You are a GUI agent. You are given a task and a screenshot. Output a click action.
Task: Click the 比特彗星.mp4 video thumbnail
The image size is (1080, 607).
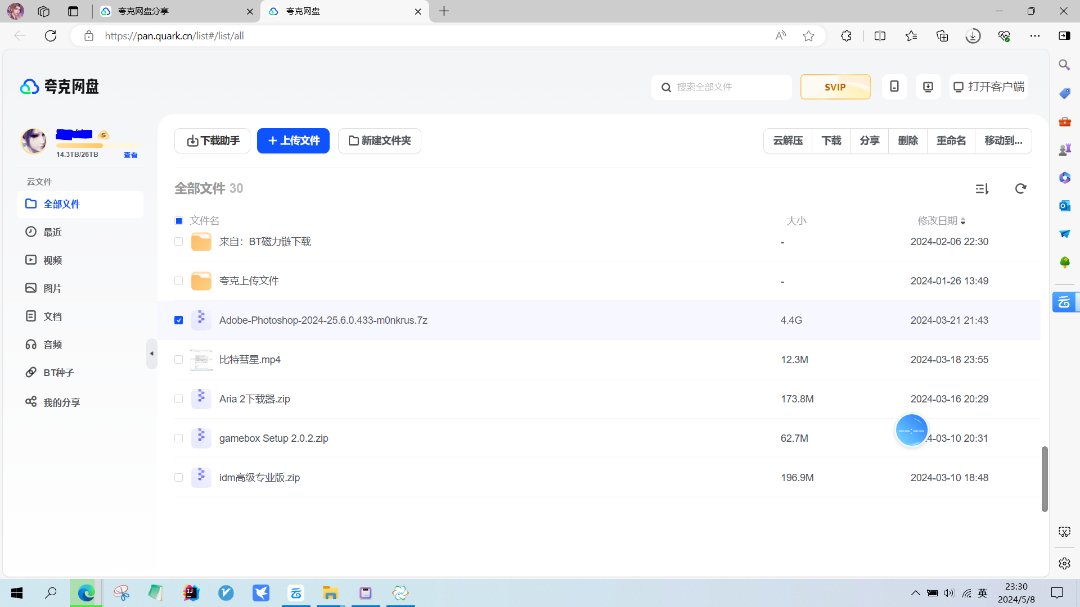point(201,359)
